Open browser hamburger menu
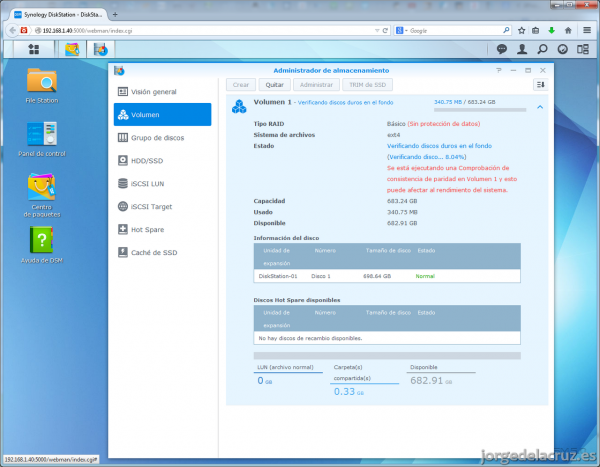 (587, 30)
